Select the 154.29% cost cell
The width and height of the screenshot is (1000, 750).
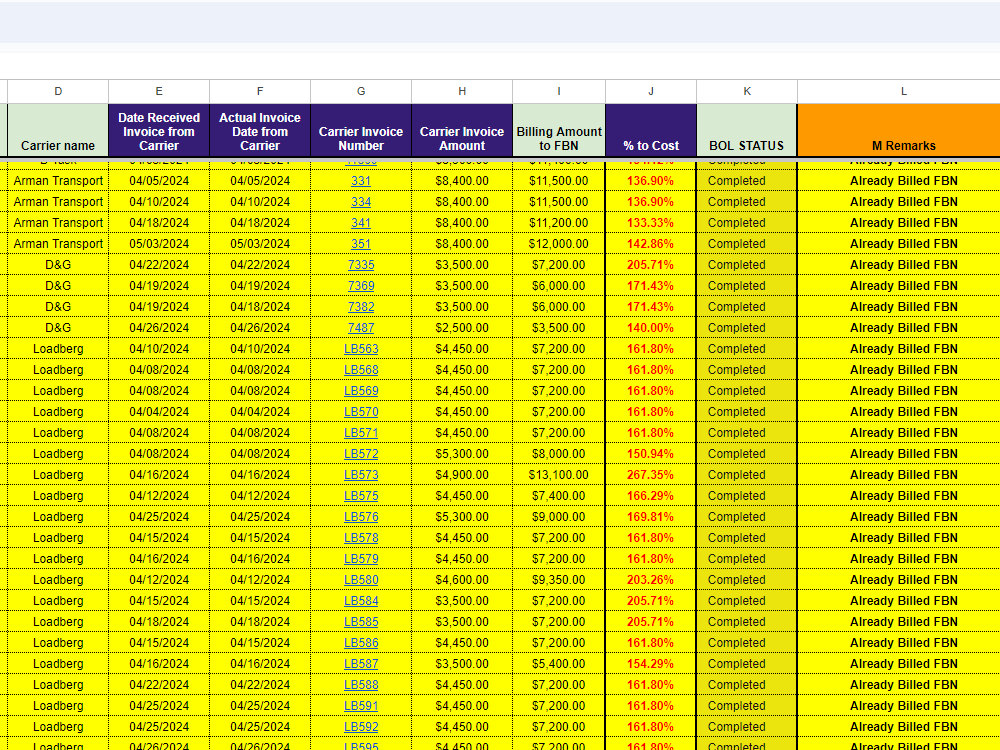651,665
